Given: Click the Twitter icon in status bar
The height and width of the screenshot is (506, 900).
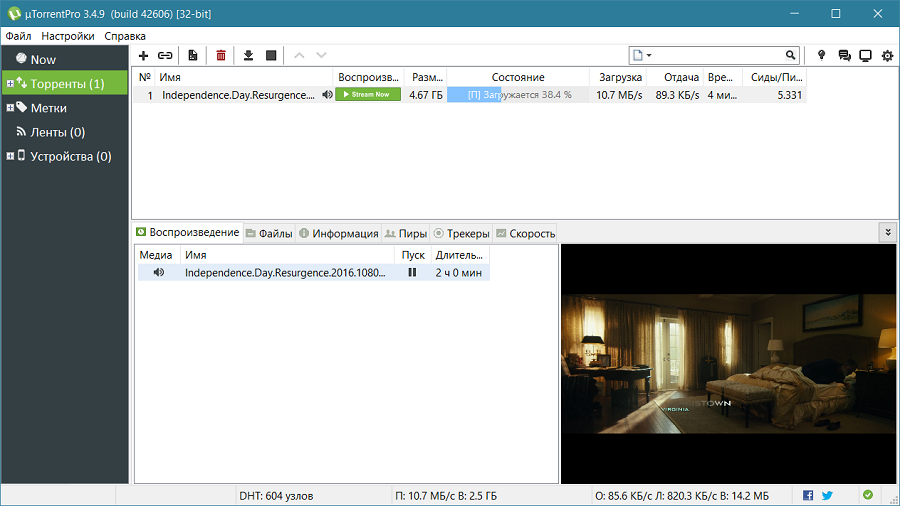Looking at the screenshot, I should 827,495.
